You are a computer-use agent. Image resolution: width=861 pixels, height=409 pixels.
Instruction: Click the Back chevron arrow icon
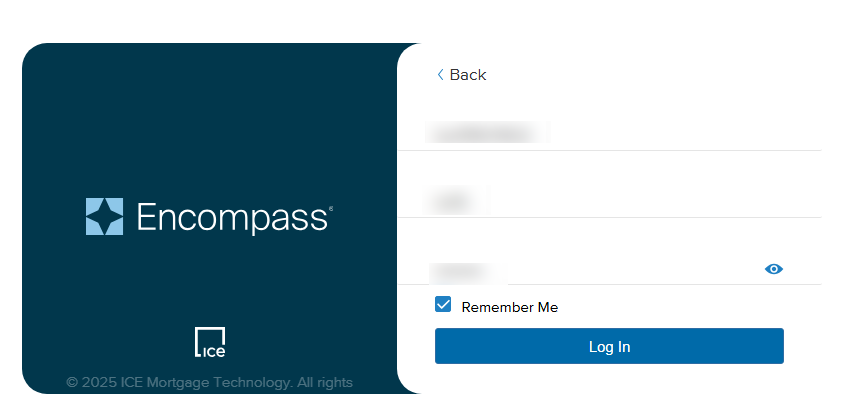440,75
